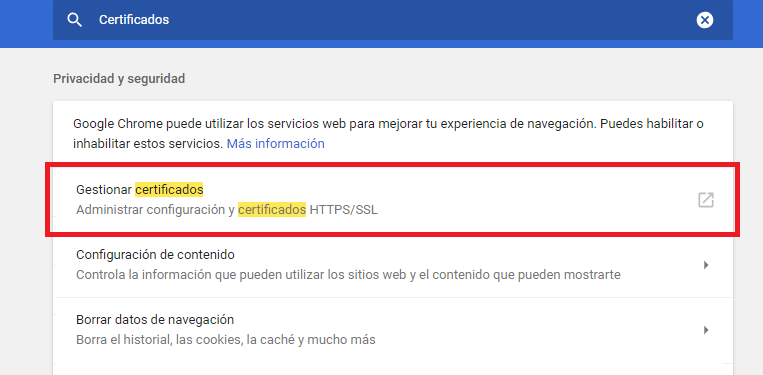Open Gestionar certificados setting
The height and width of the screenshot is (375, 763).
pyautogui.click(x=393, y=200)
